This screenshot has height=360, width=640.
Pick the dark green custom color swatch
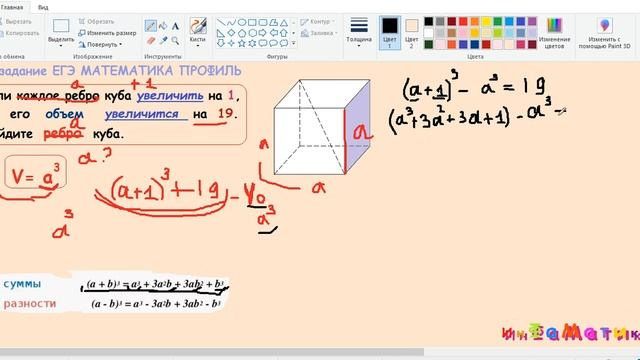click(429, 44)
